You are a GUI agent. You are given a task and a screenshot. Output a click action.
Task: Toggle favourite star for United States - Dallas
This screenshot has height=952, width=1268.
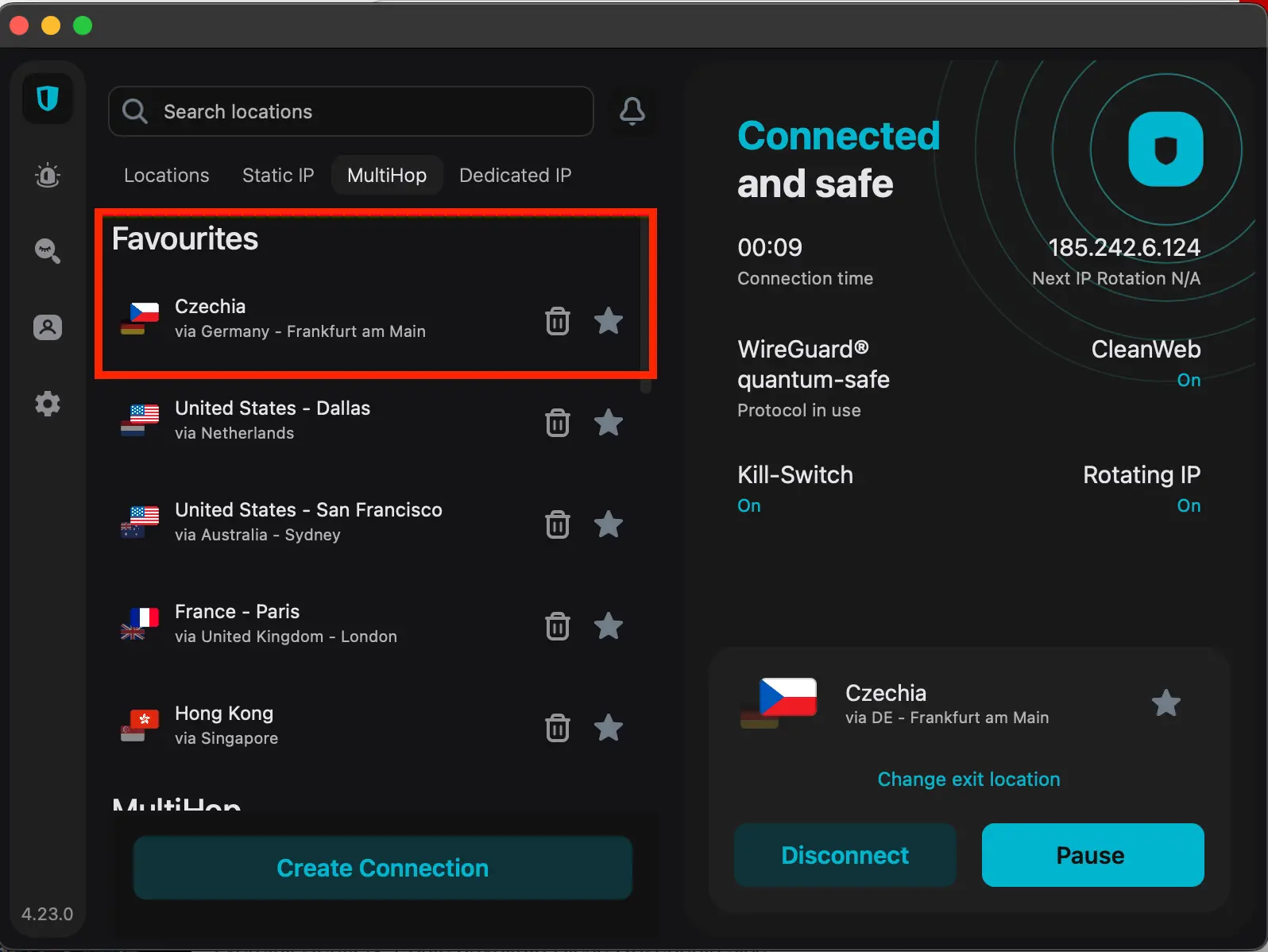click(609, 423)
